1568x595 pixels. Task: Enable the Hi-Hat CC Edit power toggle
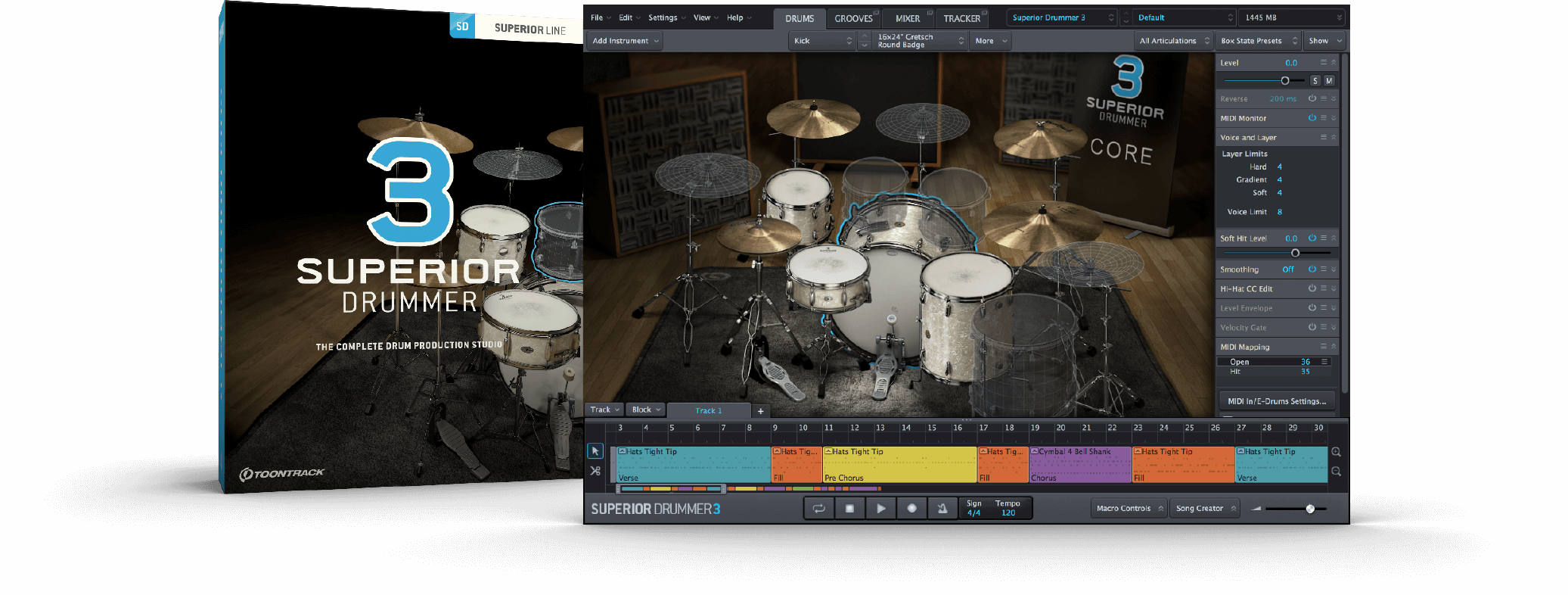point(1312,288)
